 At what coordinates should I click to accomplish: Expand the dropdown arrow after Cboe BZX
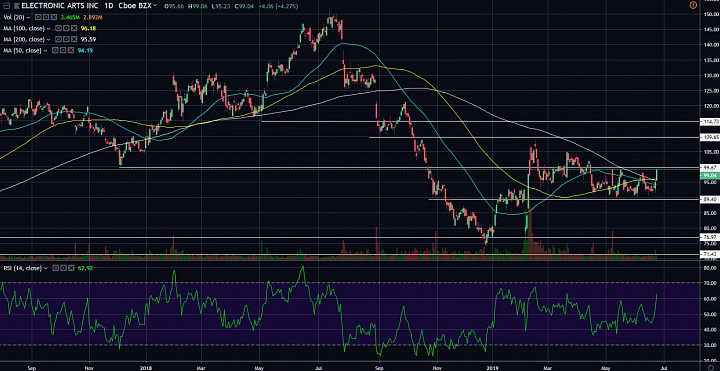[x=155, y=6]
